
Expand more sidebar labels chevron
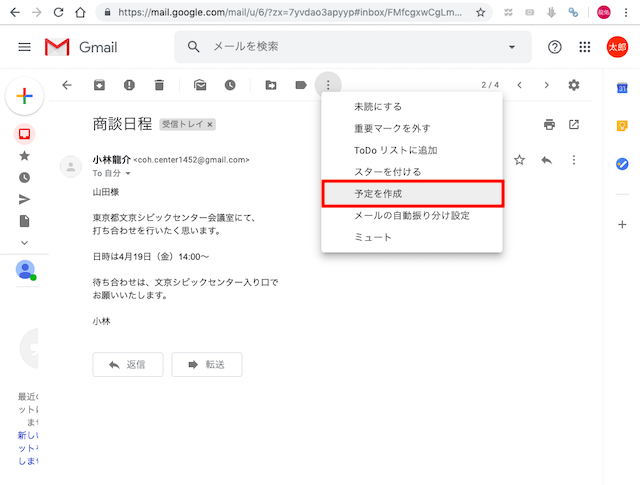pyautogui.click(x=24, y=242)
